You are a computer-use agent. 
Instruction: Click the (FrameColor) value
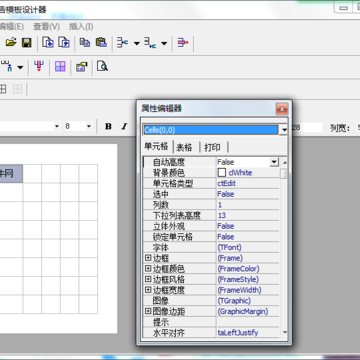(238, 269)
